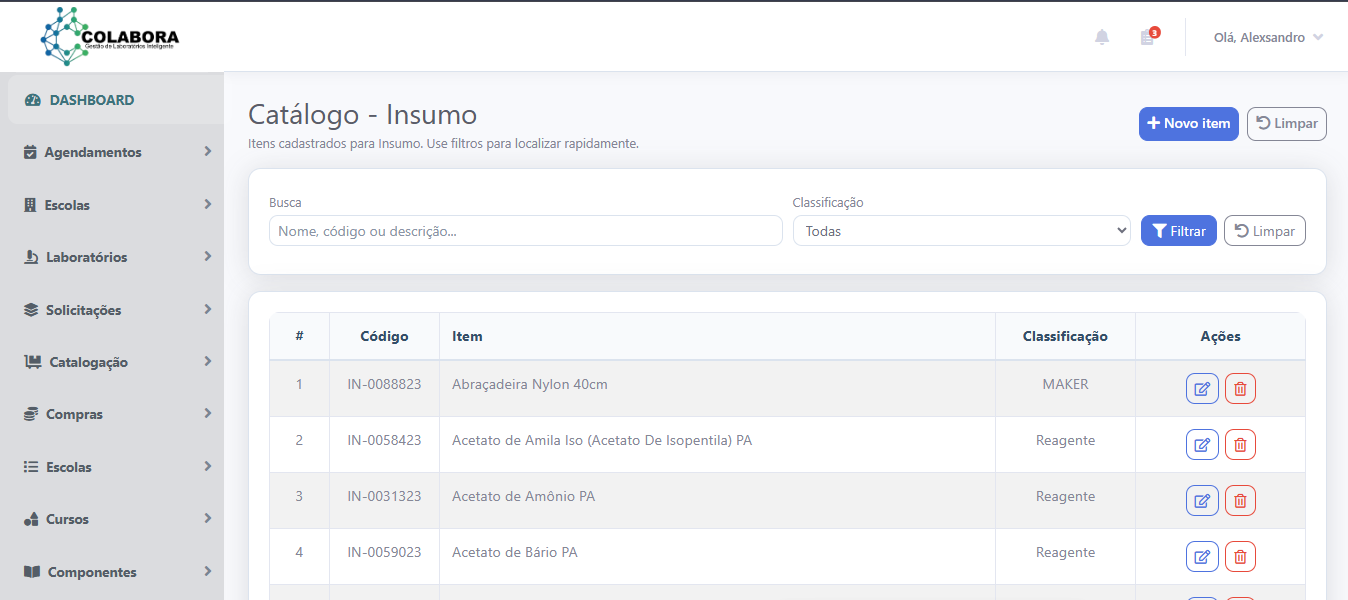Select code IN-0031323
Image resolution: width=1348 pixels, height=600 pixels.
point(384,496)
